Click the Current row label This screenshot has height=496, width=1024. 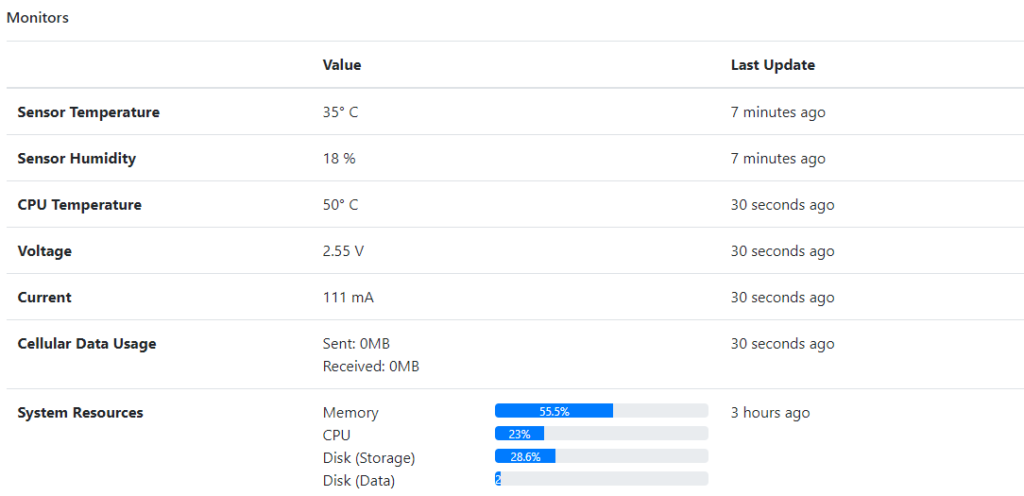tap(44, 298)
